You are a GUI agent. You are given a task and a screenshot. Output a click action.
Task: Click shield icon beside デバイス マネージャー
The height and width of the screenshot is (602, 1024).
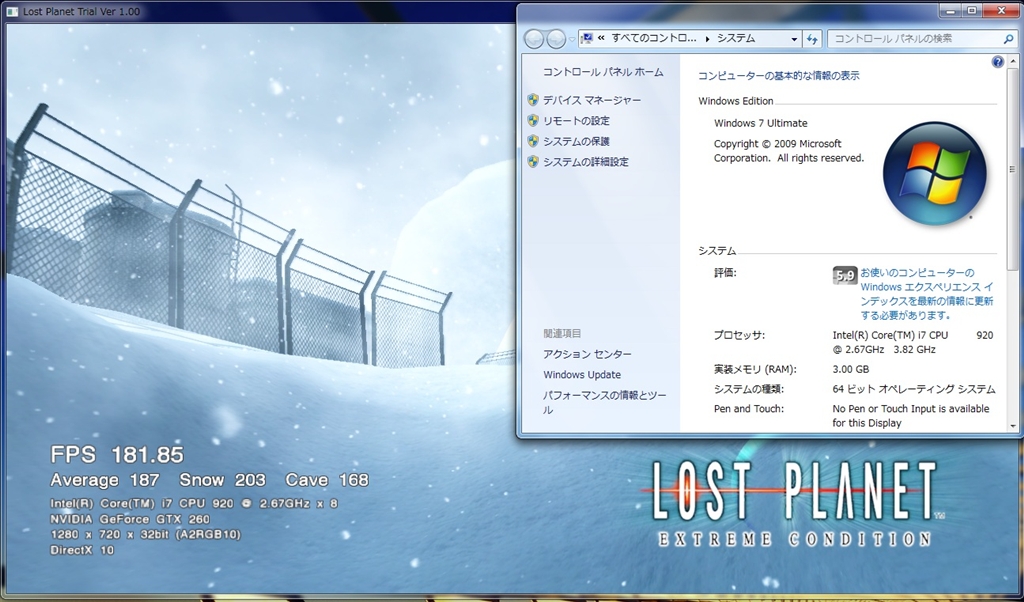[533, 100]
